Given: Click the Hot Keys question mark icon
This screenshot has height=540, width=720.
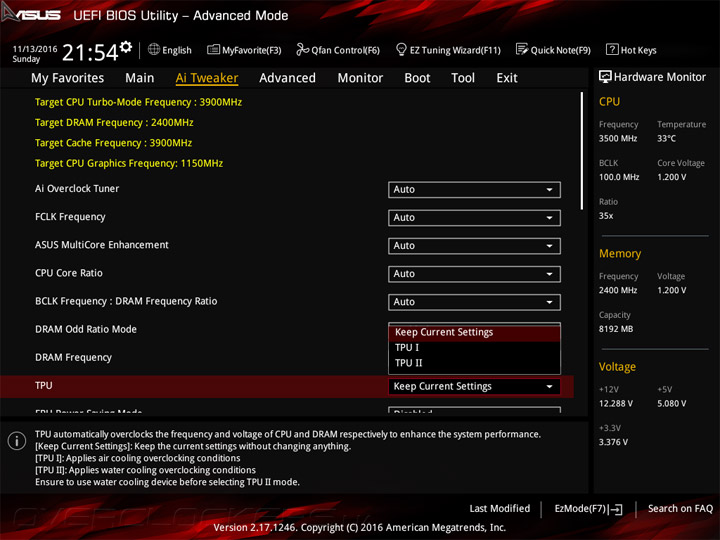Looking at the screenshot, I should point(612,49).
